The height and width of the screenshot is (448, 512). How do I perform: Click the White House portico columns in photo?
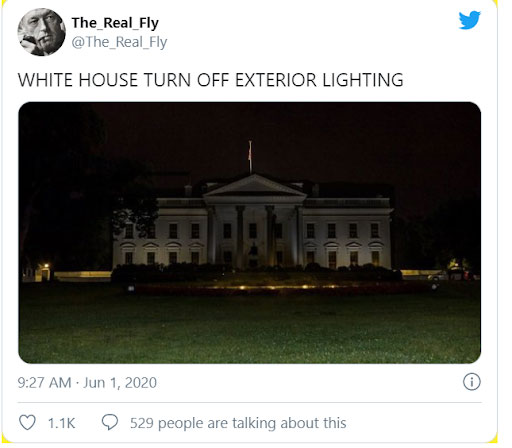point(255,235)
